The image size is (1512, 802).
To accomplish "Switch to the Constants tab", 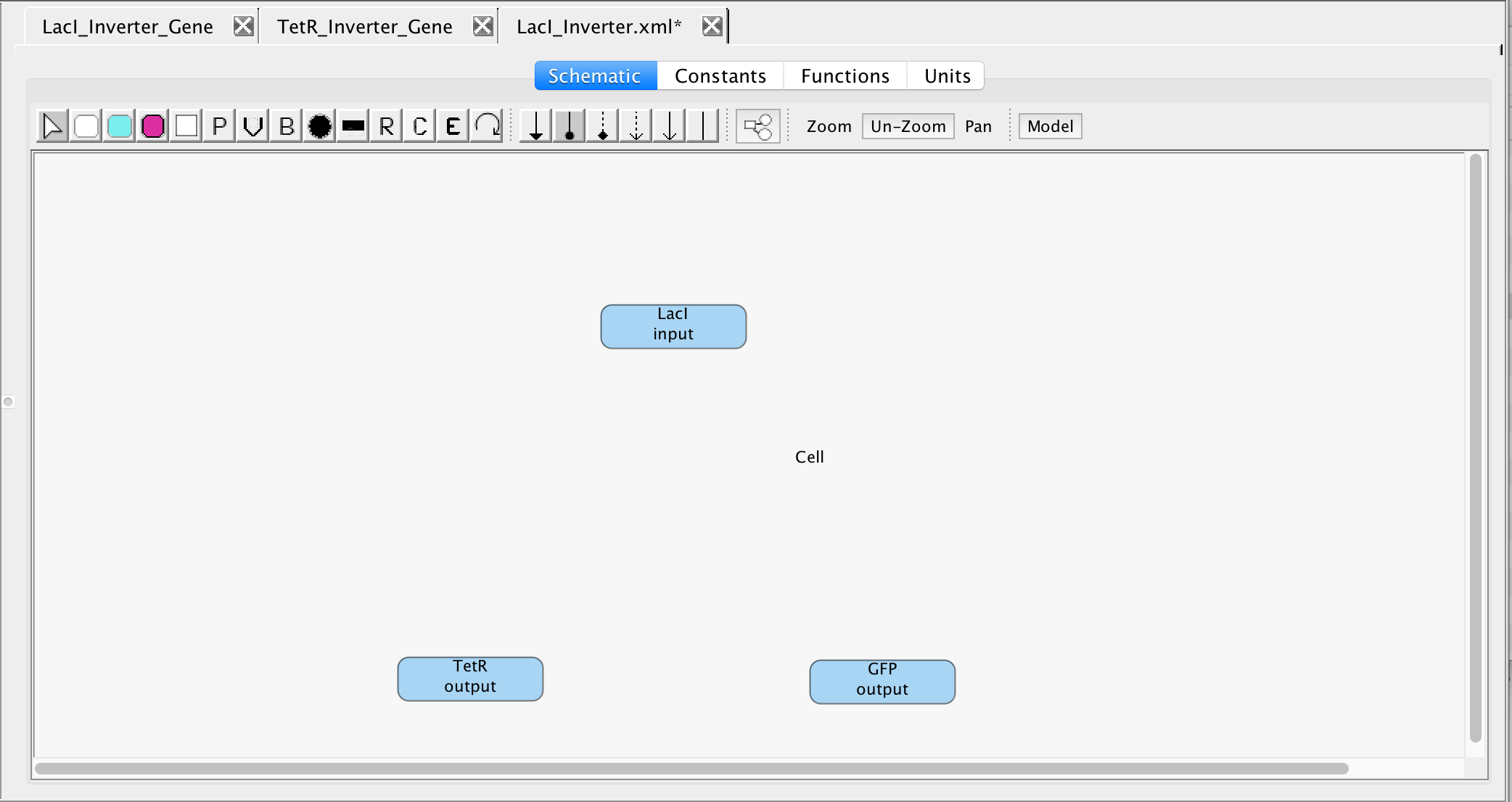I will coord(720,76).
